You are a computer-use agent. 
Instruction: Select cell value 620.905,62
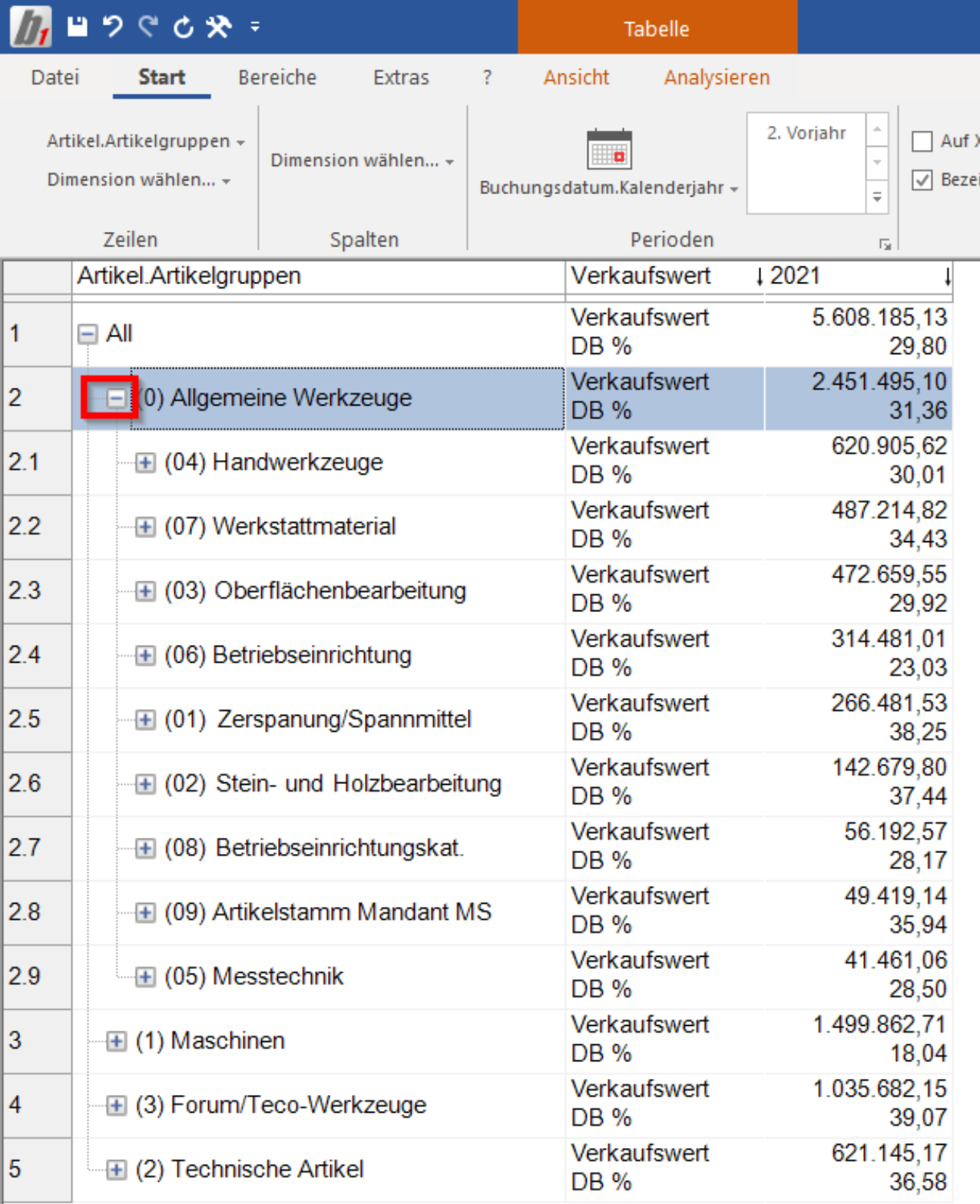[889, 446]
